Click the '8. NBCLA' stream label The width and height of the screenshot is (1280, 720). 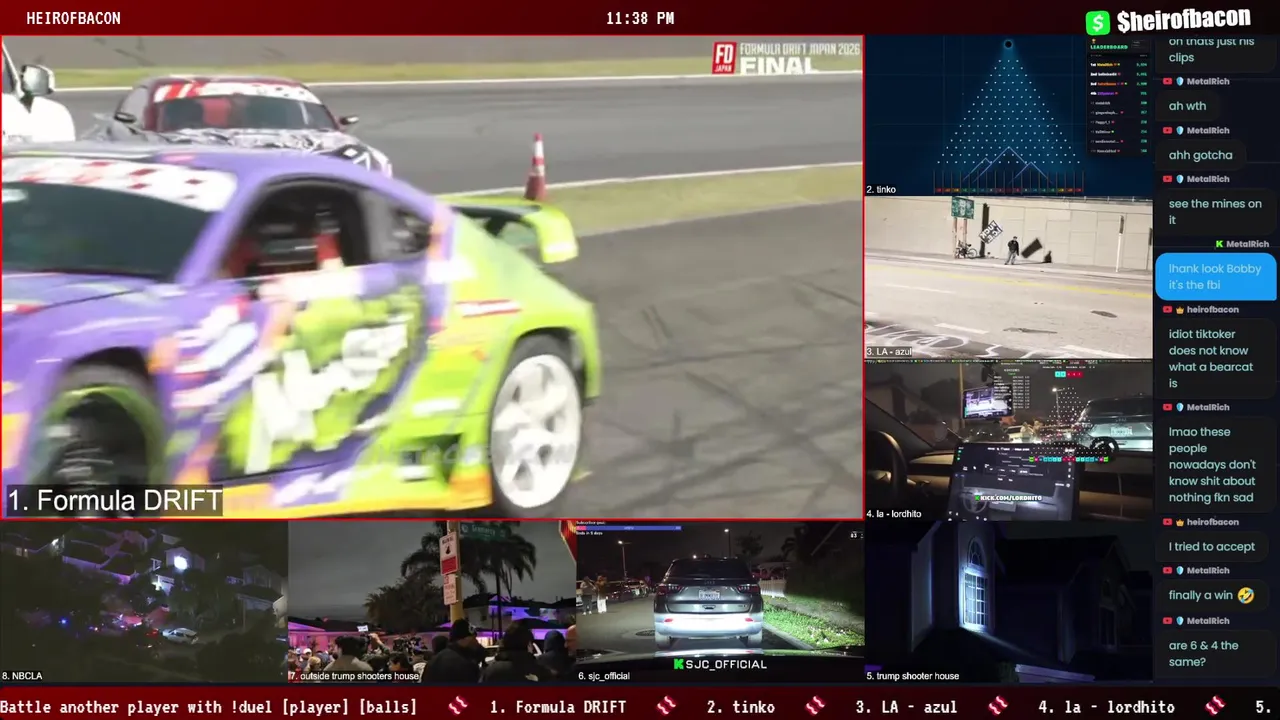pyautogui.click(x=22, y=676)
